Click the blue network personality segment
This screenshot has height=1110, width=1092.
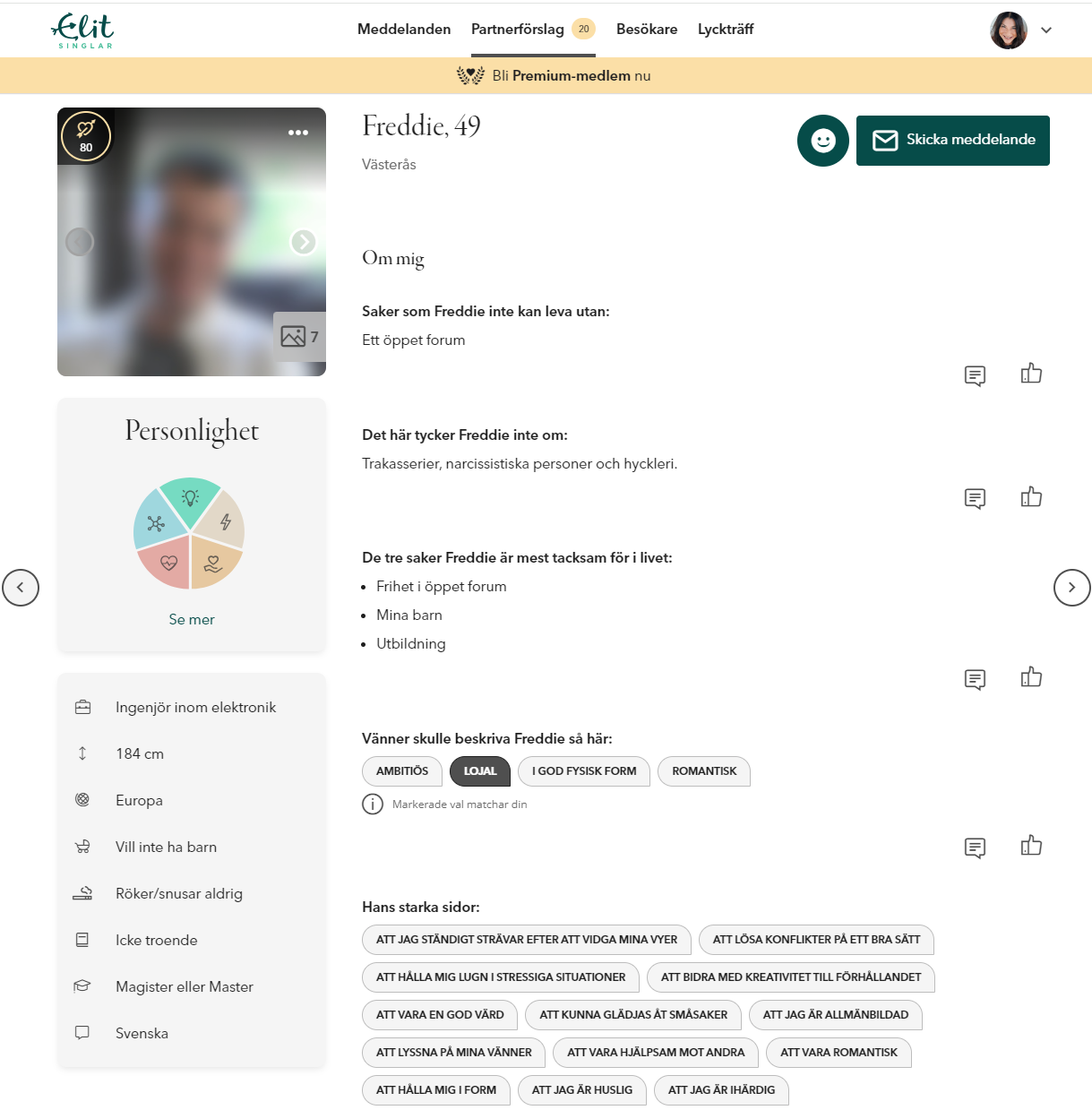pos(158,523)
